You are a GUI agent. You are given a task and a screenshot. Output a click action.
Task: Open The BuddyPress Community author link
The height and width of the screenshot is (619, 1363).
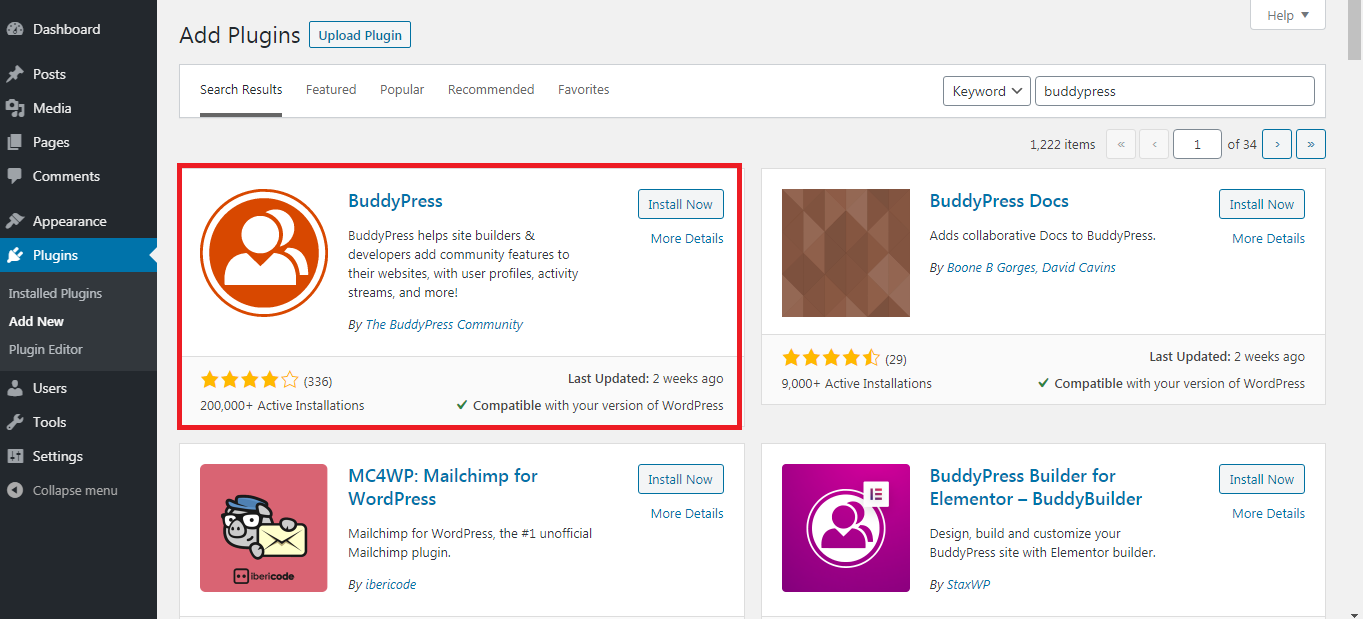click(x=444, y=324)
